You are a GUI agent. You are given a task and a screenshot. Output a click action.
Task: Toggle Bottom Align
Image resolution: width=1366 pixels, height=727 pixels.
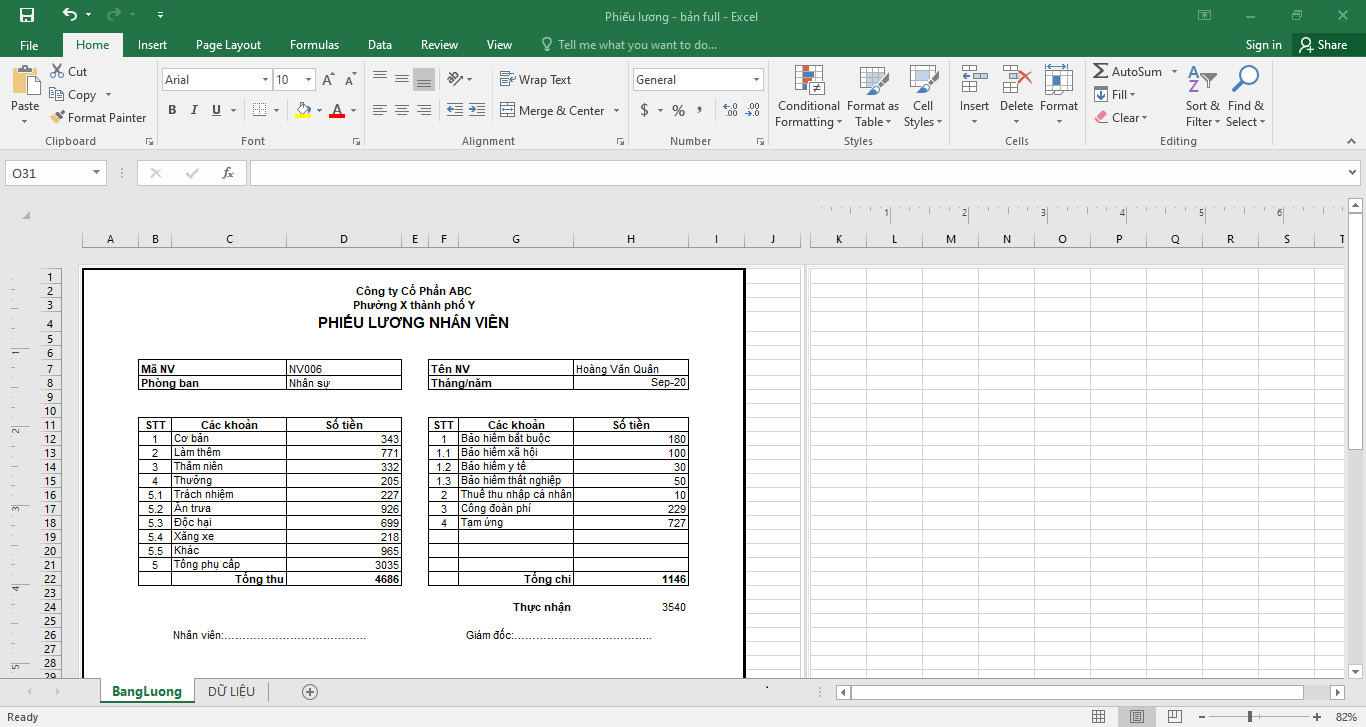click(x=424, y=79)
